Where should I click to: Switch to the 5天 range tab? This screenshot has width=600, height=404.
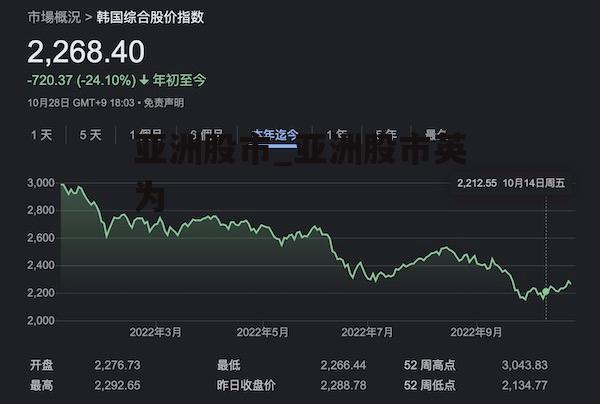click(x=91, y=135)
